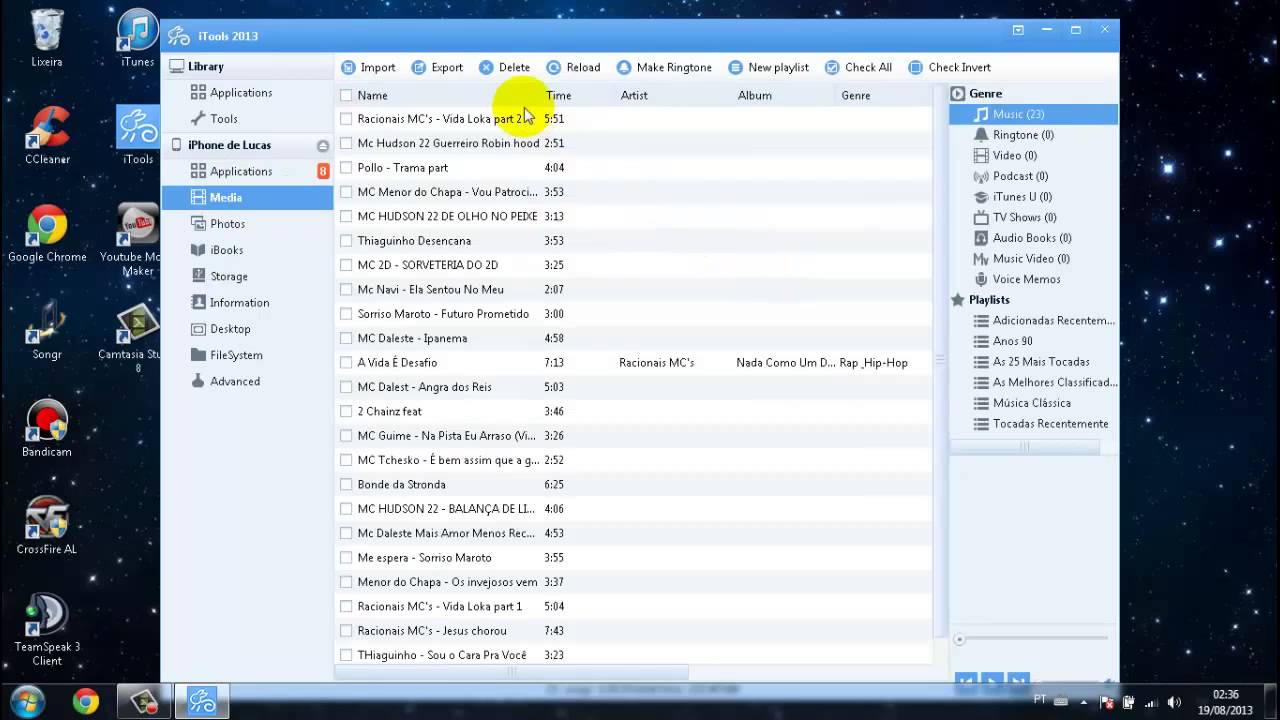The height and width of the screenshot is (720, 1280).
Task: Open Google Chrome from the taskbar
Action: click(x=86, y=702)
